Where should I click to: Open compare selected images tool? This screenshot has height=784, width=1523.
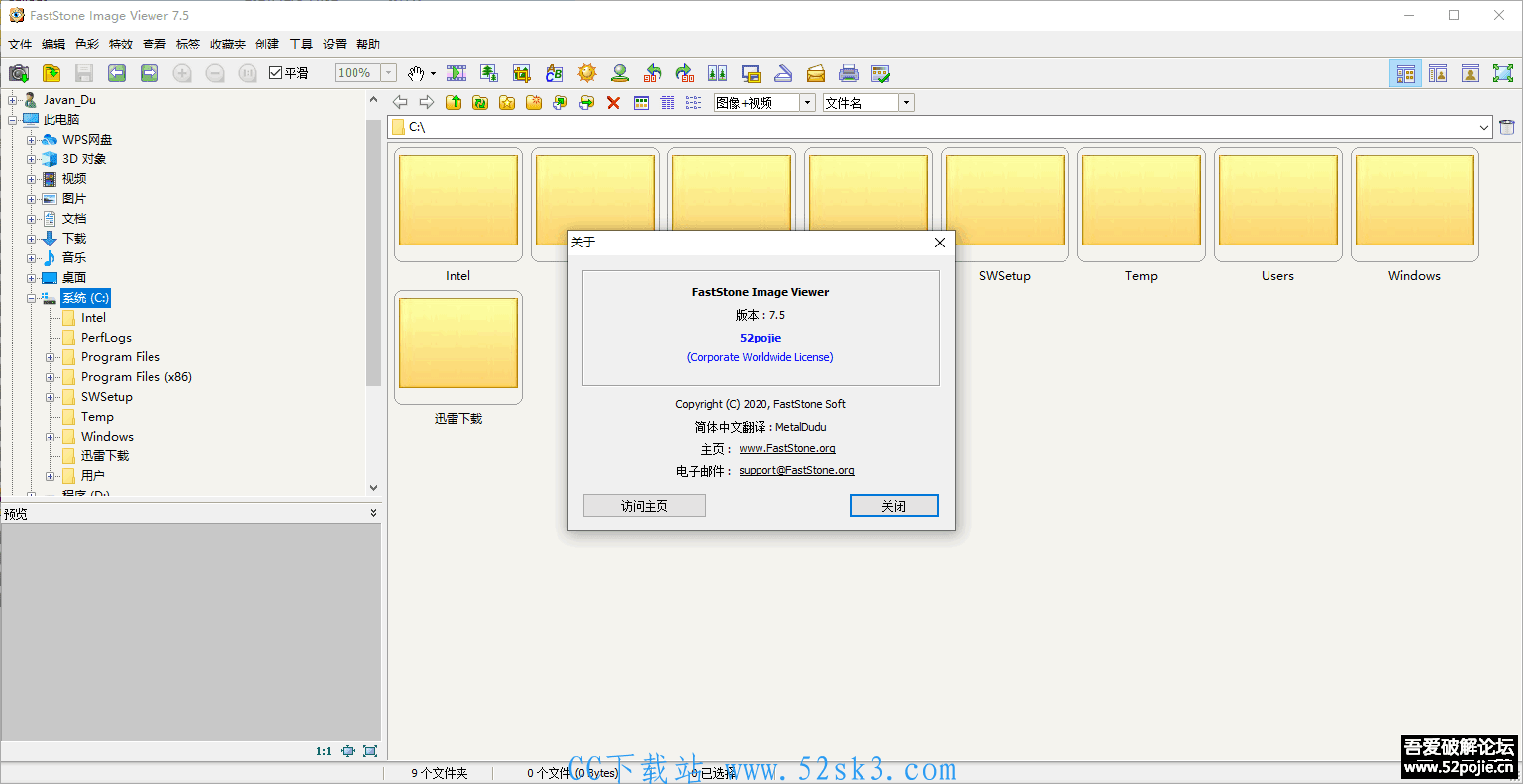tap(718, 73)
